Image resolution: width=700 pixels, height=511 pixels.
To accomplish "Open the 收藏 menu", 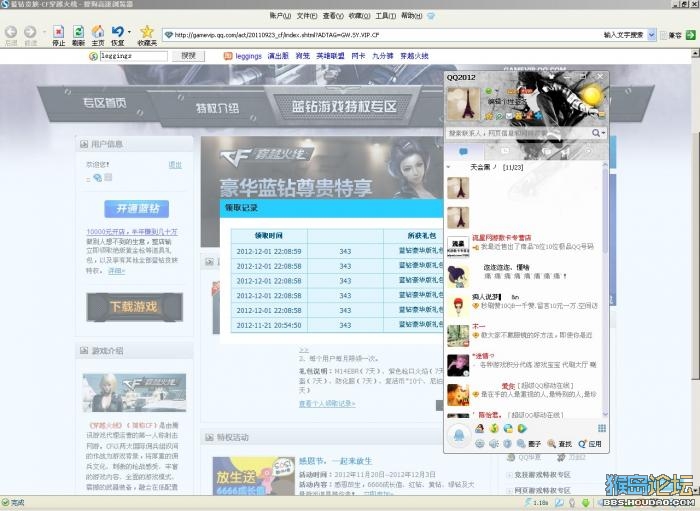I will pyautogui.click(x=359, y=16).
